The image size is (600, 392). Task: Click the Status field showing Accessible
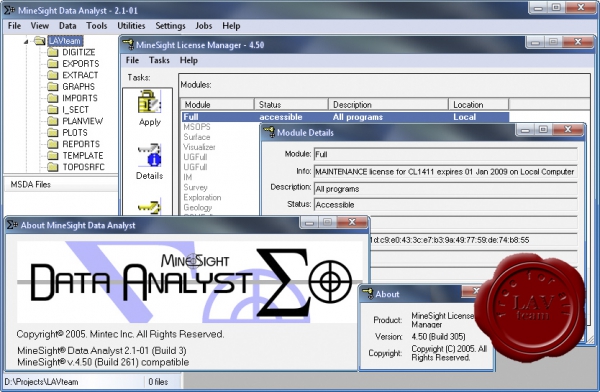[x=445, y=204]
